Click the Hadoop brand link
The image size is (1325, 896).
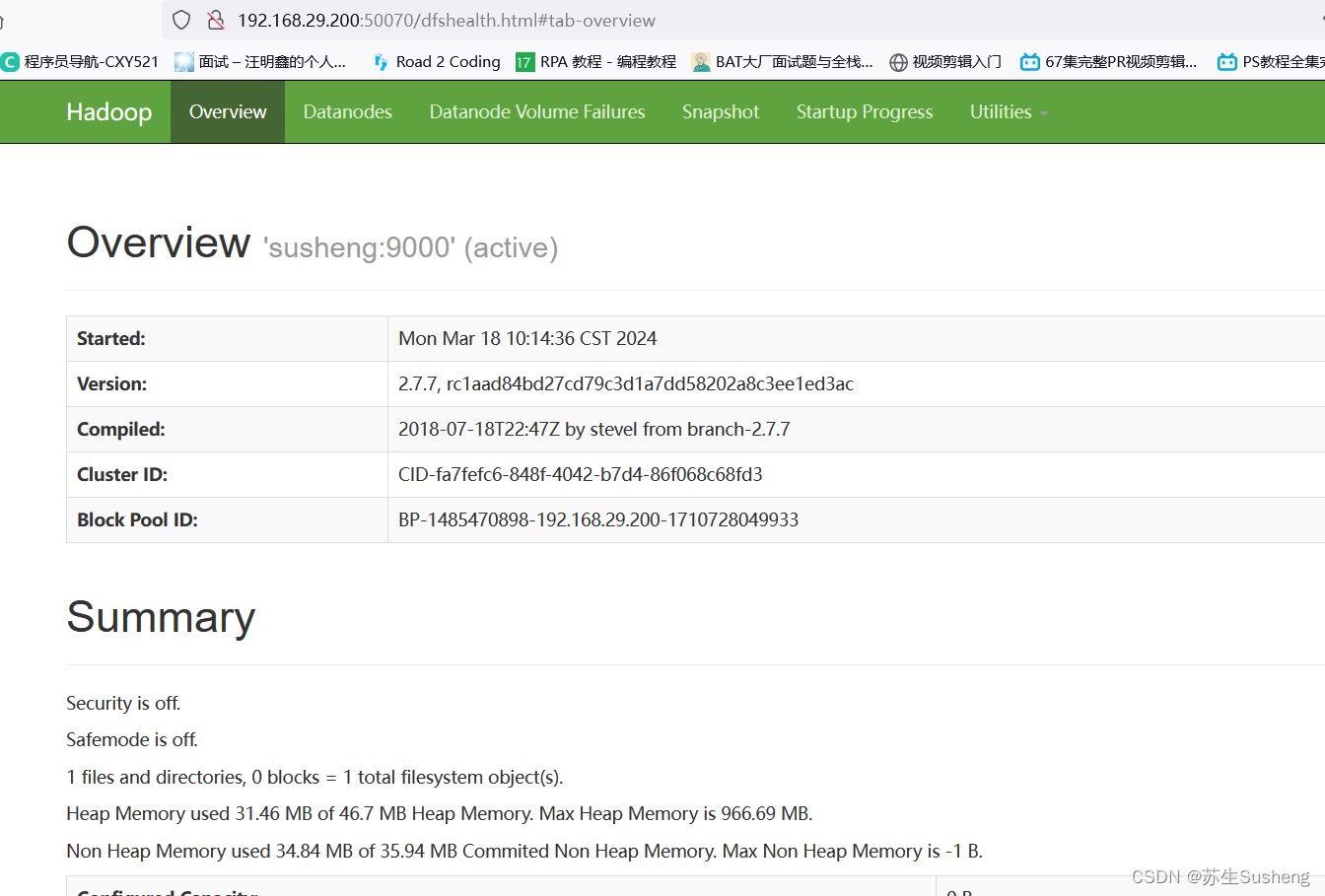click(109, 111)
